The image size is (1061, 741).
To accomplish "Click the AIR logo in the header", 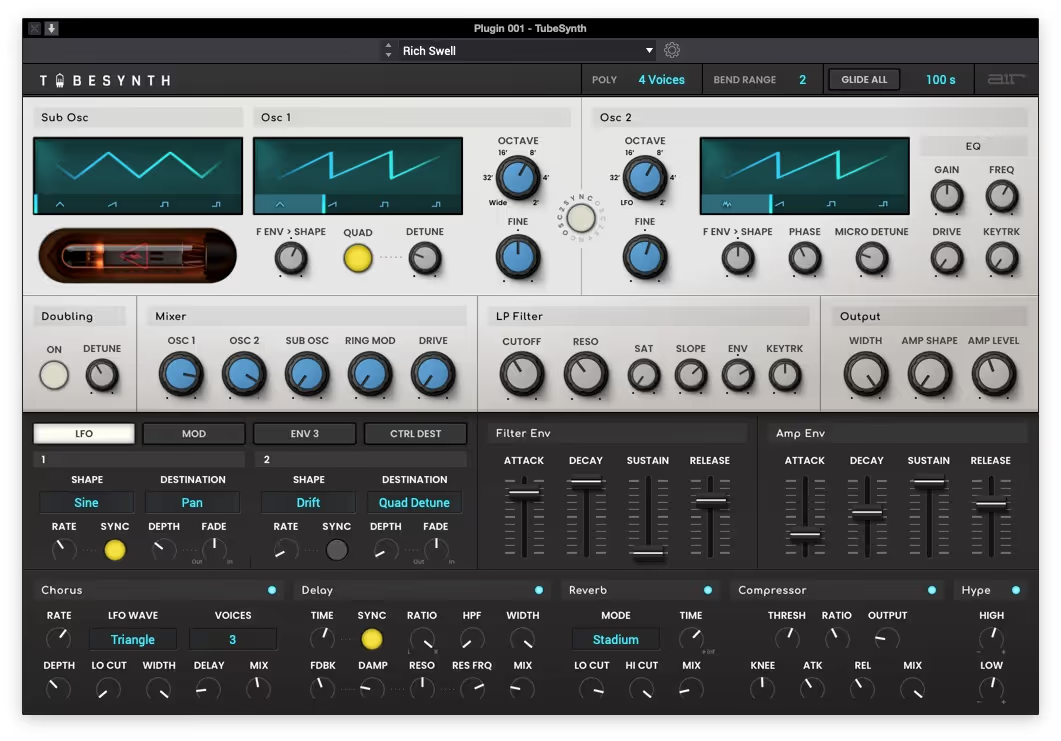I will 1005,80.
